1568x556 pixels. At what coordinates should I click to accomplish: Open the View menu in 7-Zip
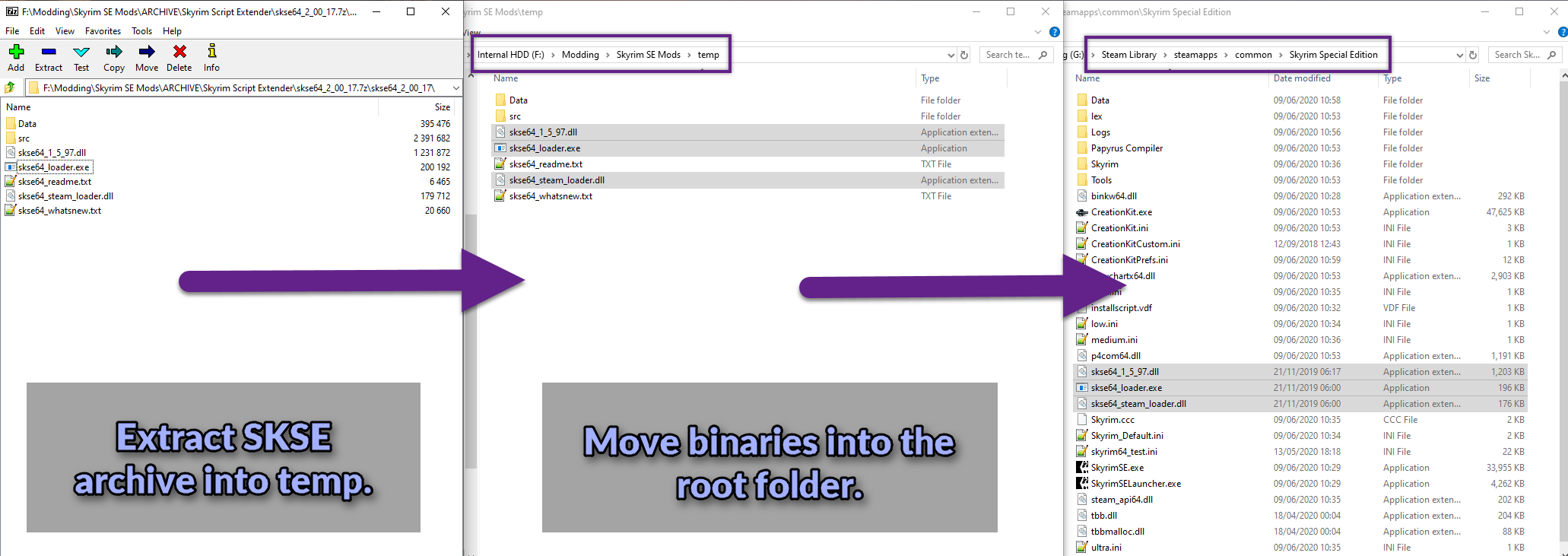(65, 31)
